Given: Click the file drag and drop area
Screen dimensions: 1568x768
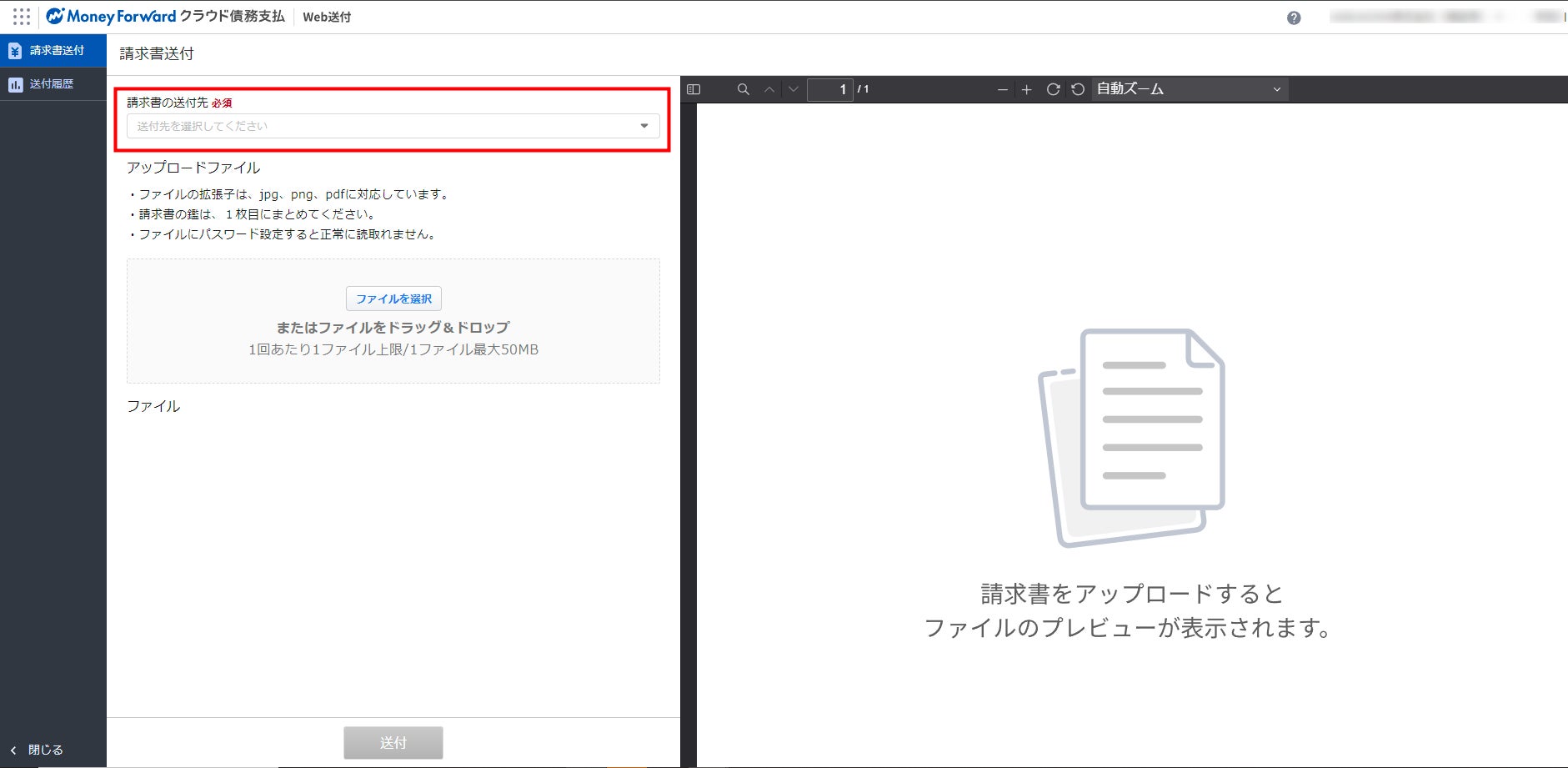Looking at the screenshot, I should [393, 321].
